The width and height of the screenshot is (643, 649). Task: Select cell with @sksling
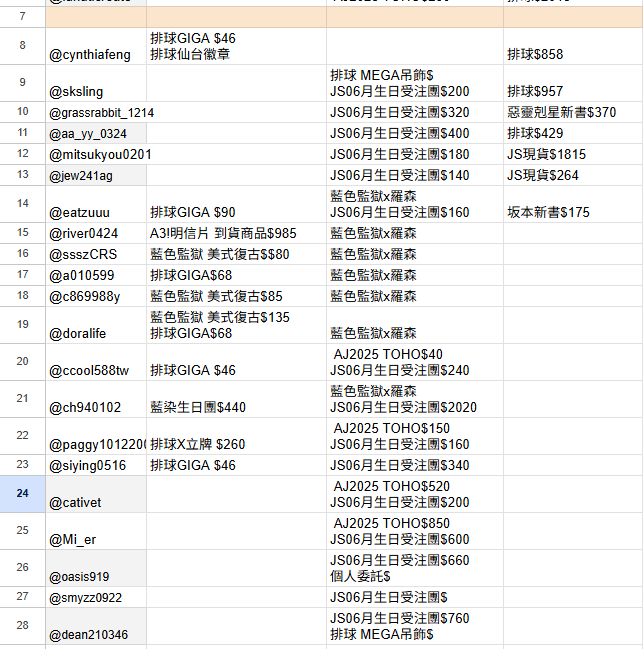[x=96, y=83]
